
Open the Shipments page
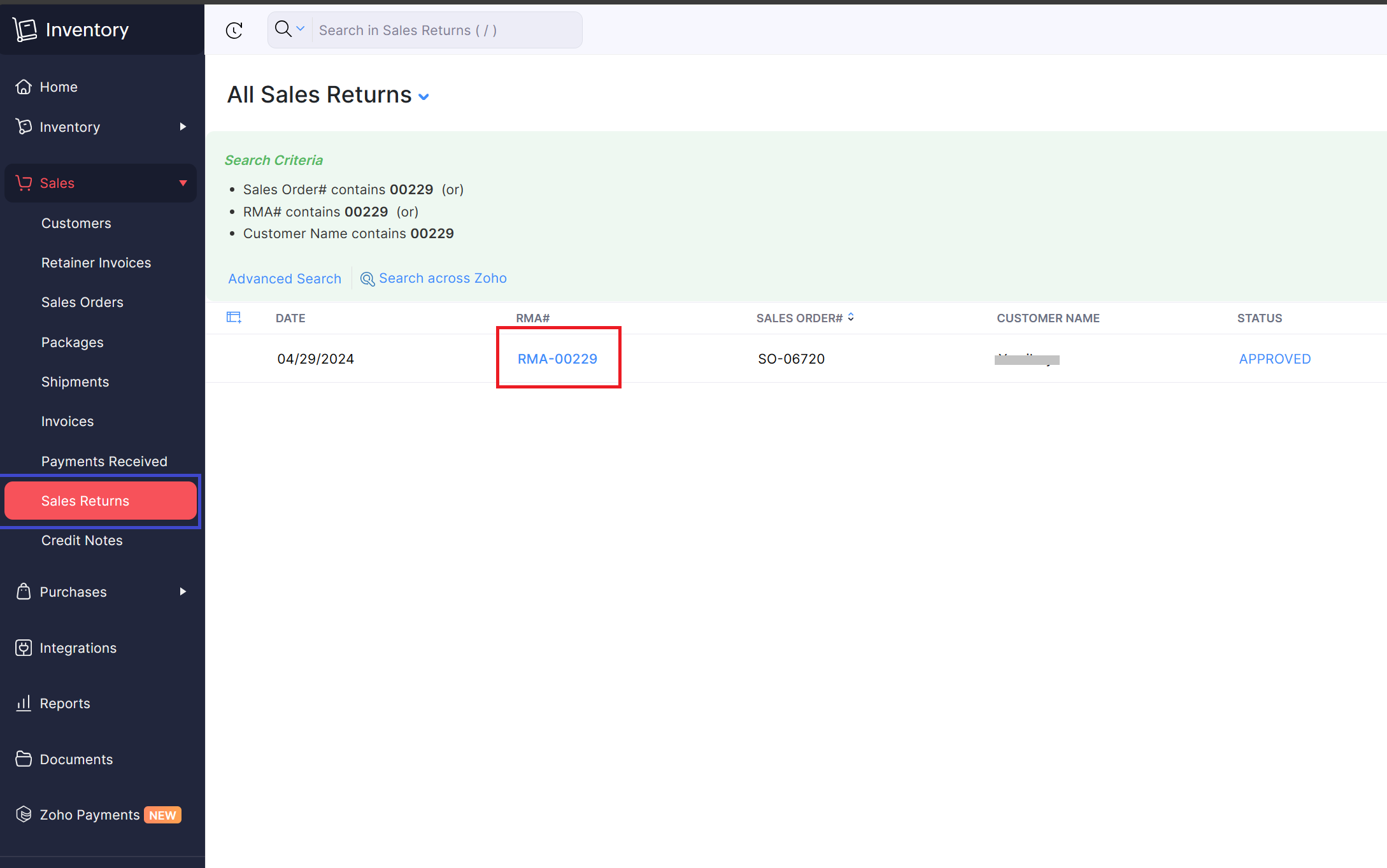tap(75, 382)
